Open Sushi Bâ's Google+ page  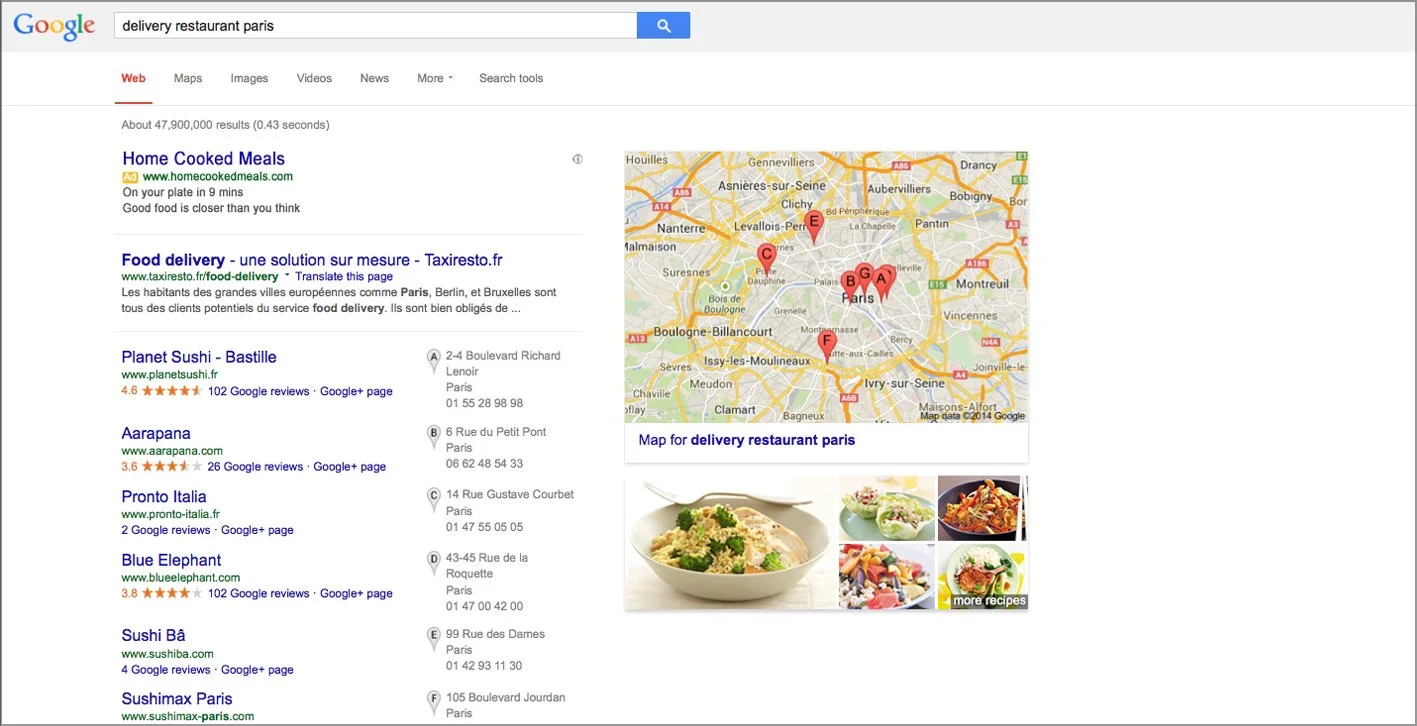point(257,670)
